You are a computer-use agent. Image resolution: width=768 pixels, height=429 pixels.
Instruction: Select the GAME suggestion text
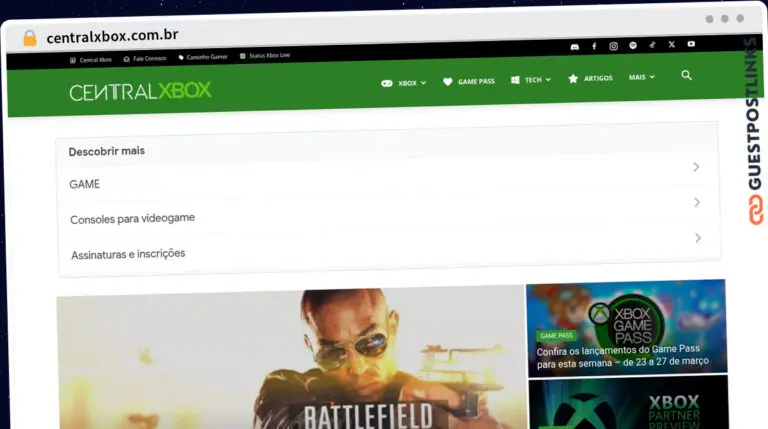tap(85, 184)
